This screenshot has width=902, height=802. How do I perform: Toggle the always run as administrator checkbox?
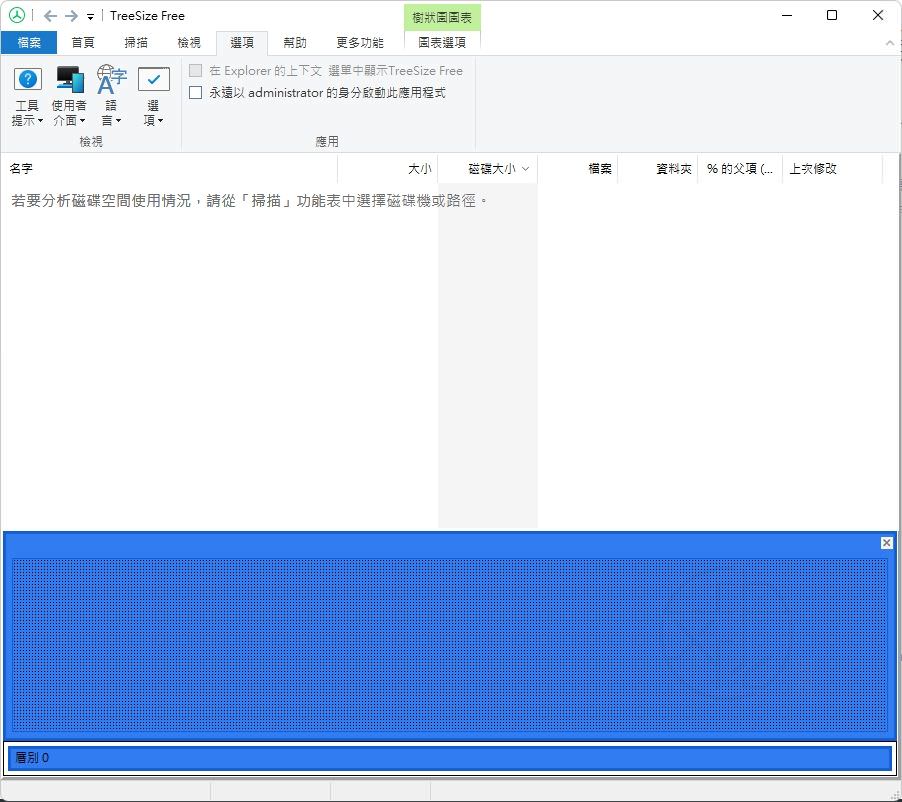click(196, 93)
